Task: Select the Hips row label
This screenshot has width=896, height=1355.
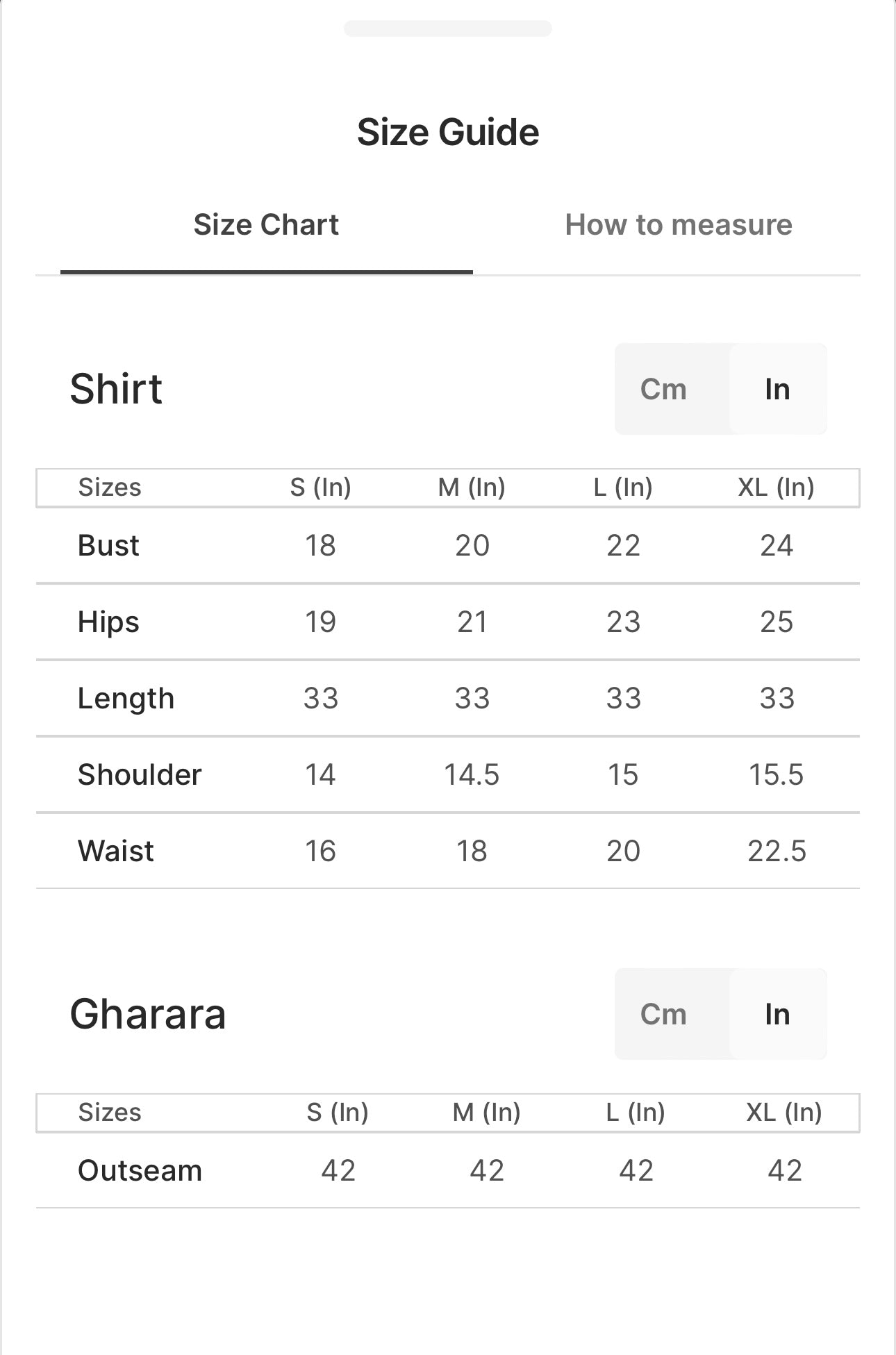Action: click(x=108, y=622)
